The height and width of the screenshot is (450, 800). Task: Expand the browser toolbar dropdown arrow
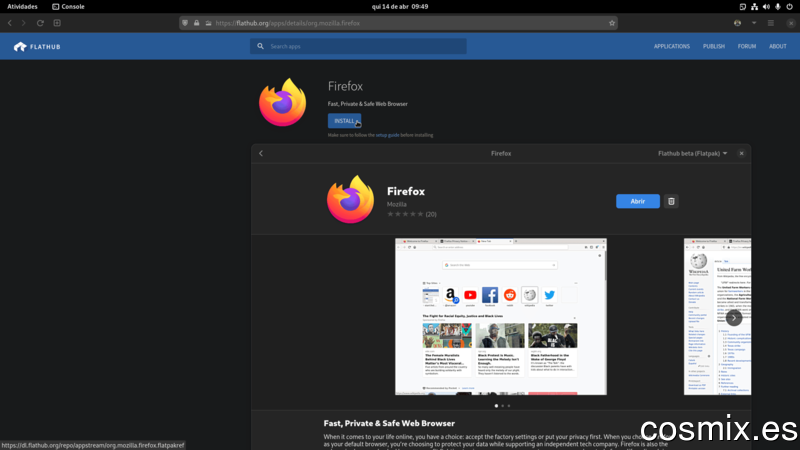754,23
